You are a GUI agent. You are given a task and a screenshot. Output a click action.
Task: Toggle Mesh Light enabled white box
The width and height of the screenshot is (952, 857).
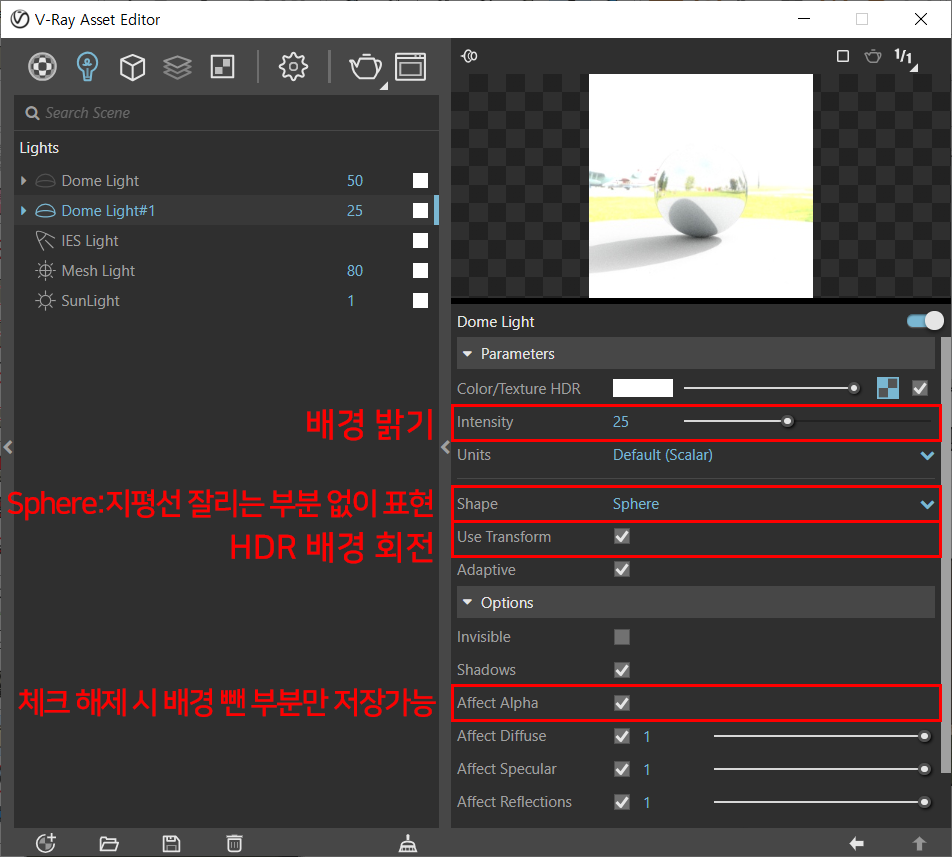pyautogui.click(x=420, y=271)
